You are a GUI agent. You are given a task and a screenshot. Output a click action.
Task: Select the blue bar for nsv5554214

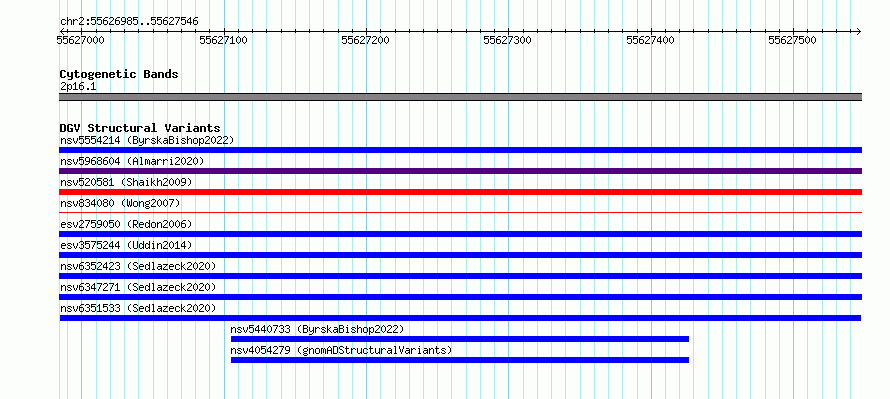pos(460,150)
